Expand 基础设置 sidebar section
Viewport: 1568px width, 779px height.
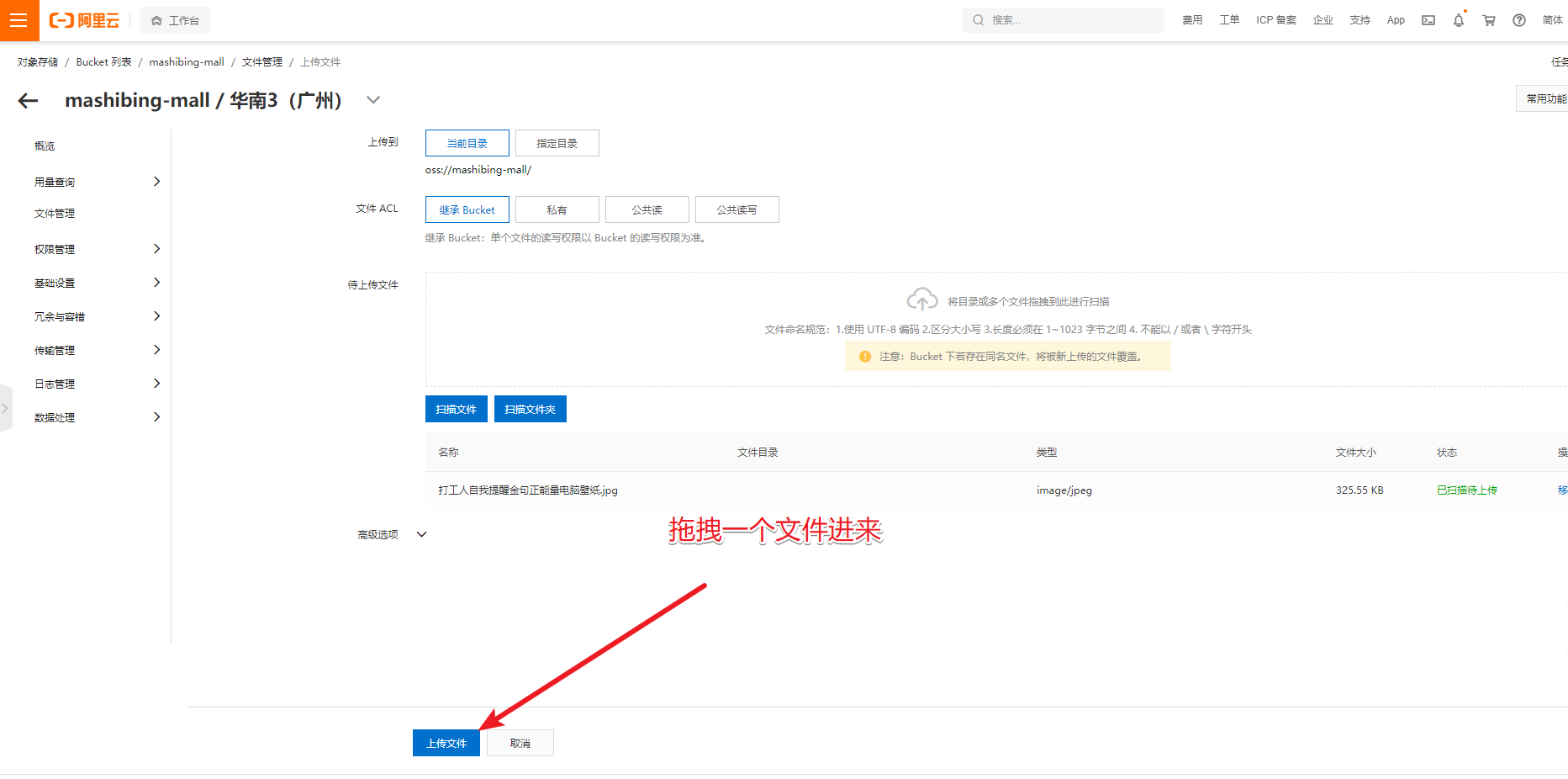pos(156,283)
